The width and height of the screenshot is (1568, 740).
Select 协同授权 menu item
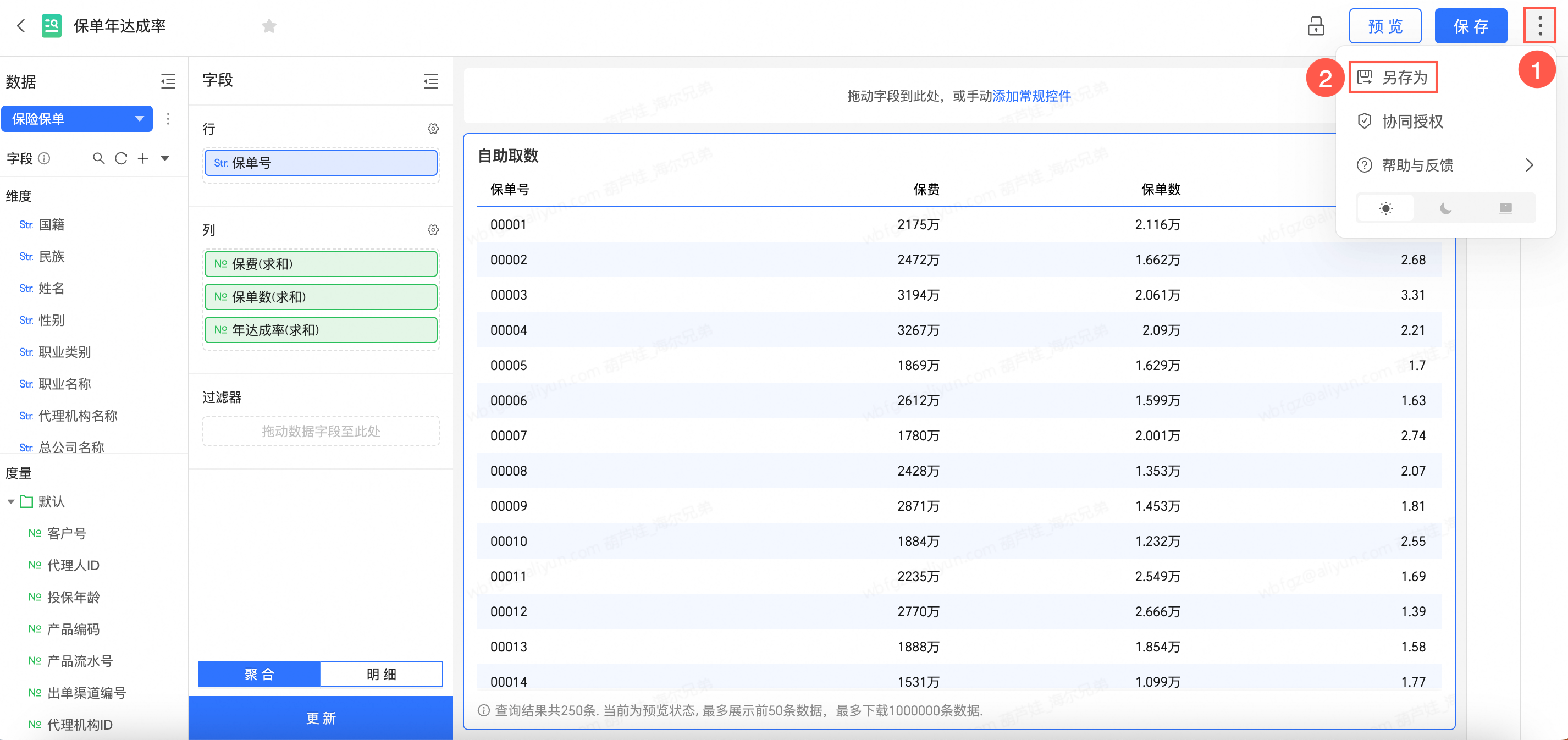pos(1412,121)
